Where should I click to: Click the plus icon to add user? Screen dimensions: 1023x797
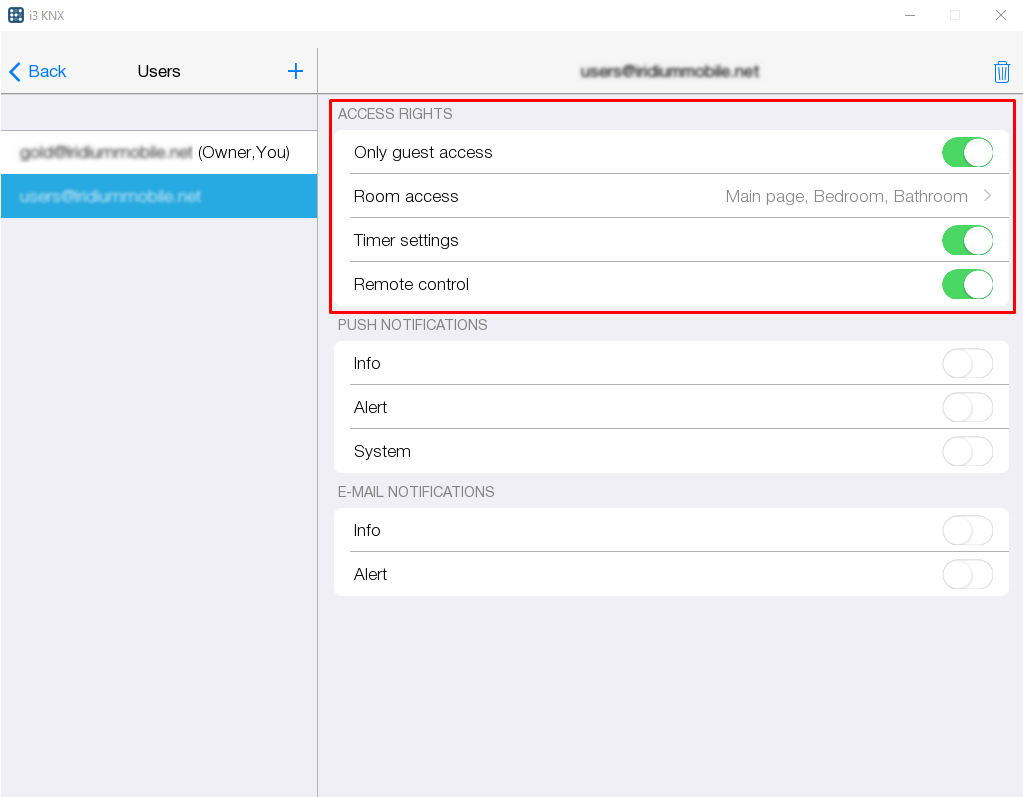[x=295, y=71]
